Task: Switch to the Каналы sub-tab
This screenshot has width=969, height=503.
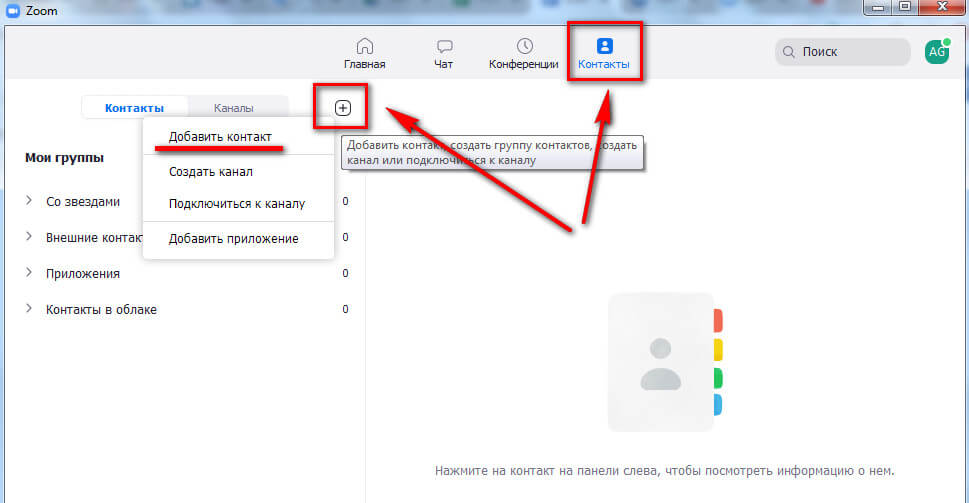Action: [x=234, y=108]
